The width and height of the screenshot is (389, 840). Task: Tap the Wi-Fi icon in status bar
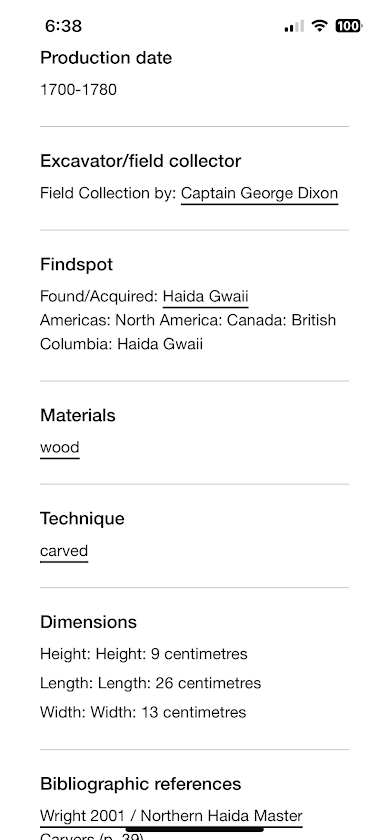pos(319,25)
